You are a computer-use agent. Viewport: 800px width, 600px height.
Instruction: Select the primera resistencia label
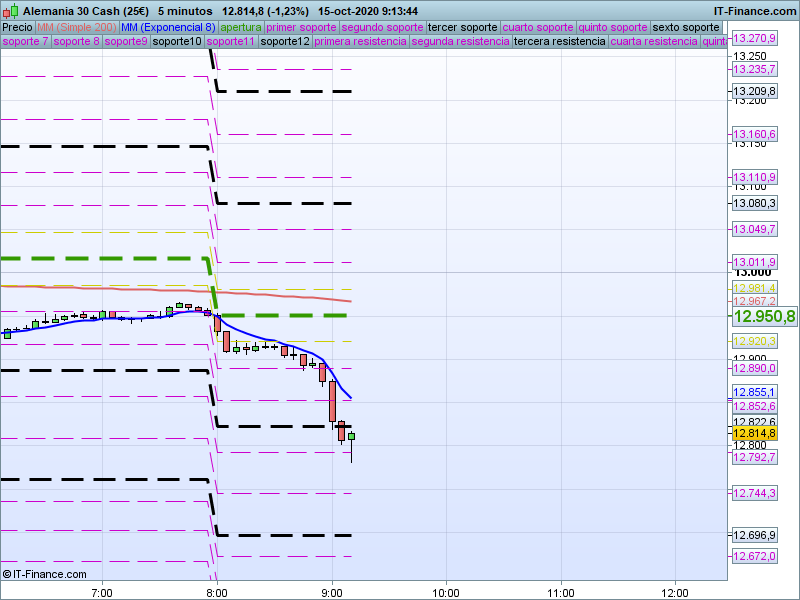pos(360,42)
